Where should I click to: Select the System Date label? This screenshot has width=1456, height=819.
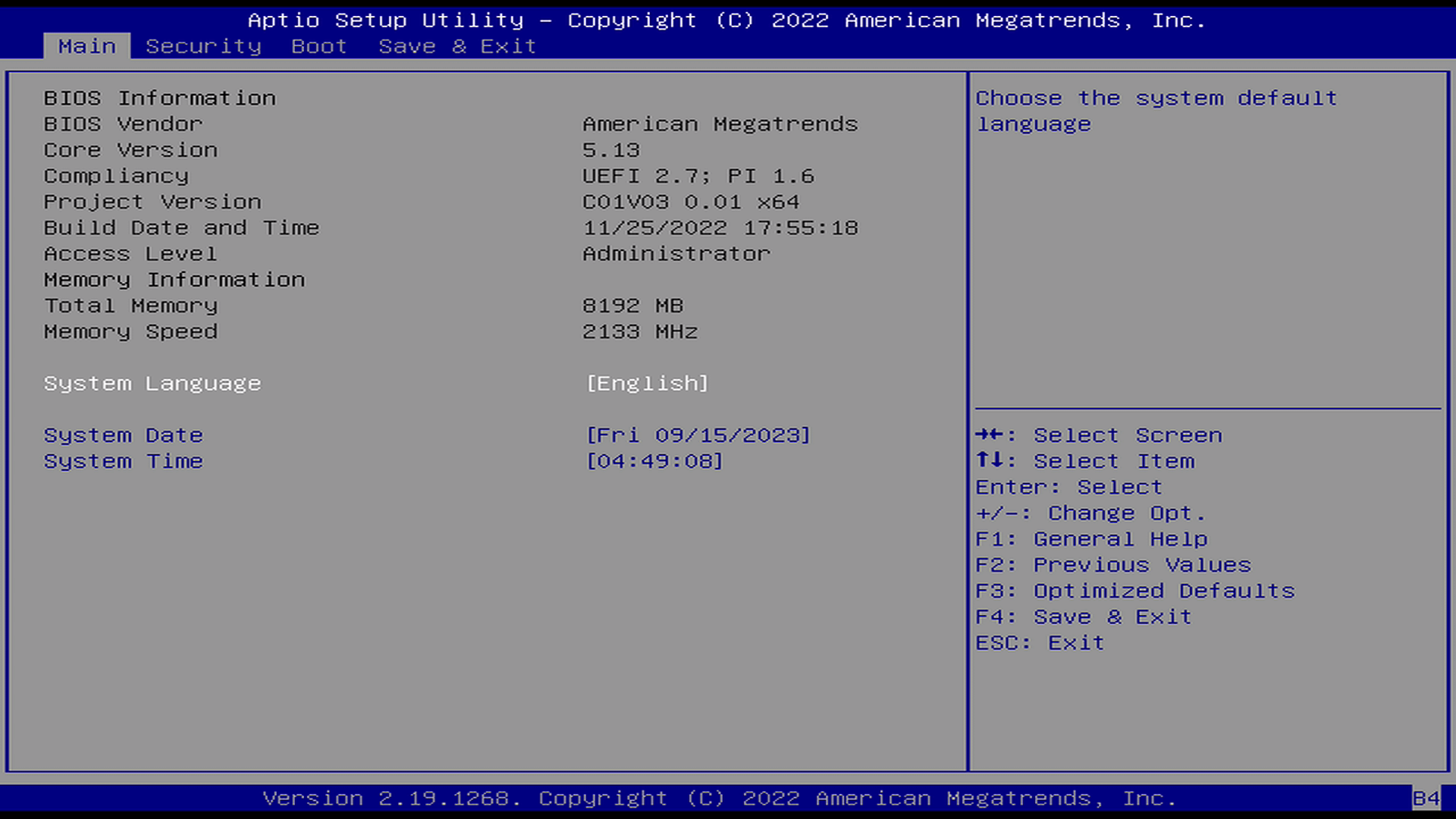[x=124, y=435]
